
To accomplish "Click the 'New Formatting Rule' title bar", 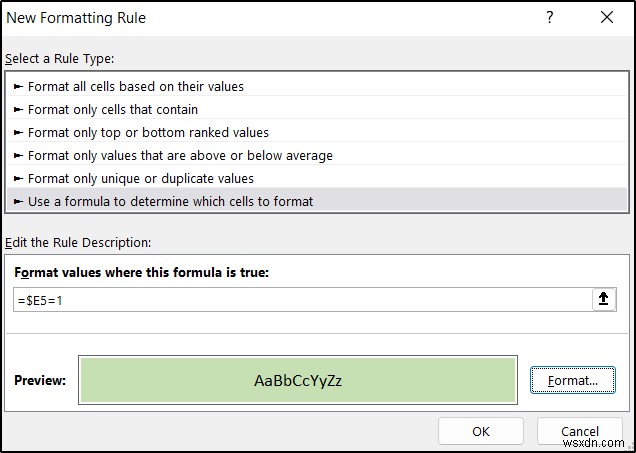I will 250,18.
